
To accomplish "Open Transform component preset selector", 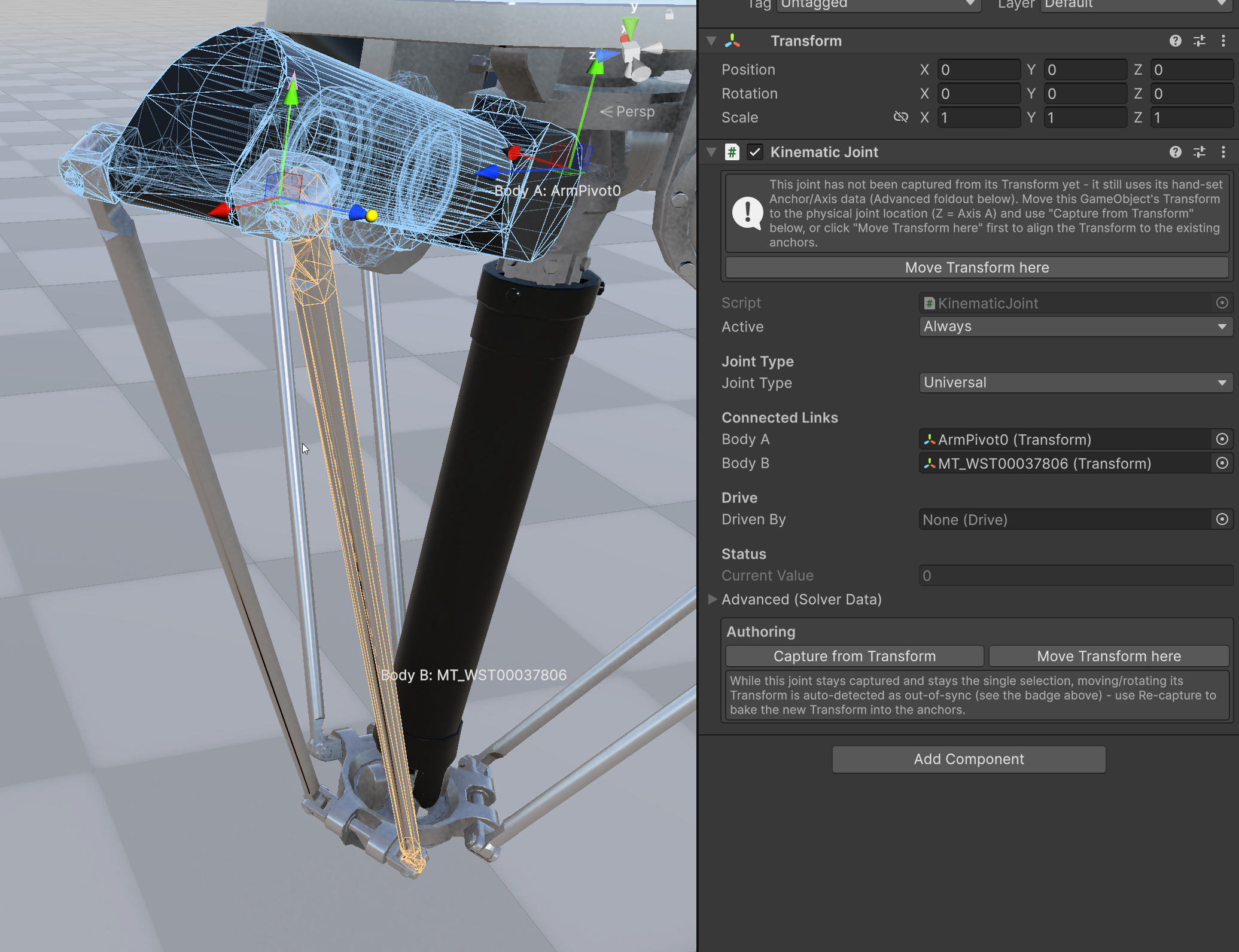I will click(1200, 41).
